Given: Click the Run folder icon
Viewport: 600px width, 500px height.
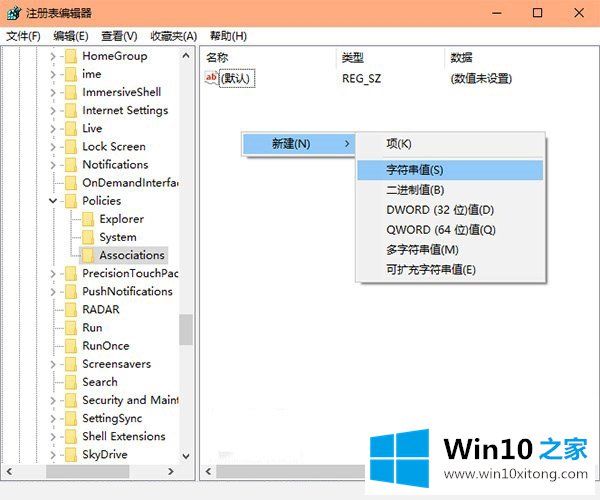Looking at the screenshot, I should click(x=71, y=328).
